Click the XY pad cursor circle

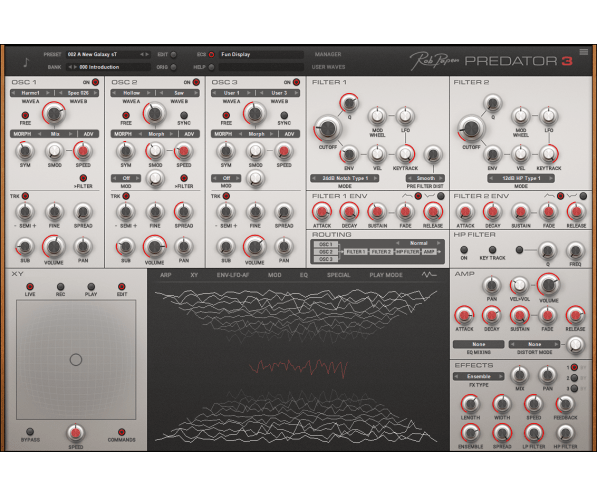point(76,360)
